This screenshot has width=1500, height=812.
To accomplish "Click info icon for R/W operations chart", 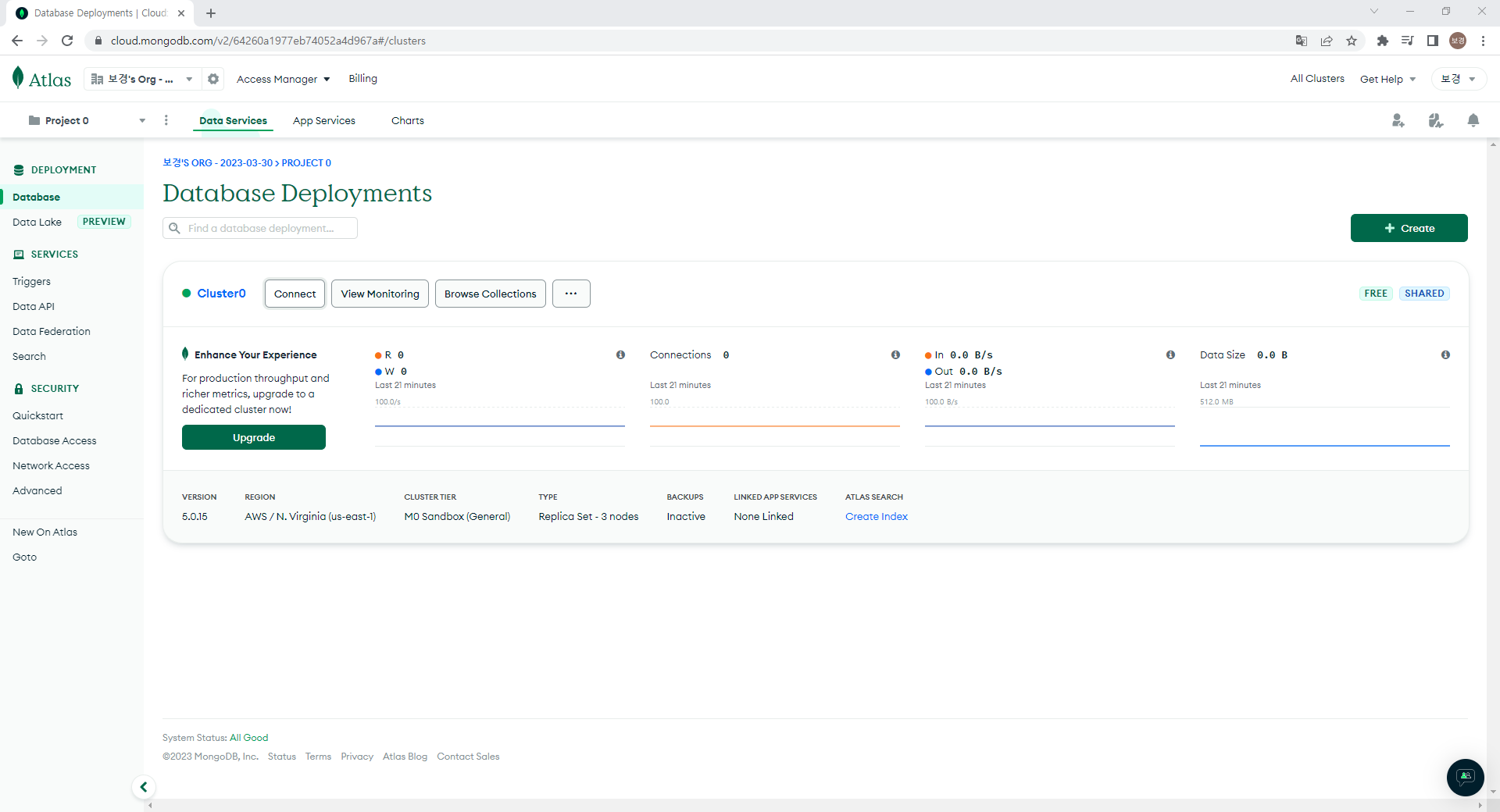I will point(620,354).
